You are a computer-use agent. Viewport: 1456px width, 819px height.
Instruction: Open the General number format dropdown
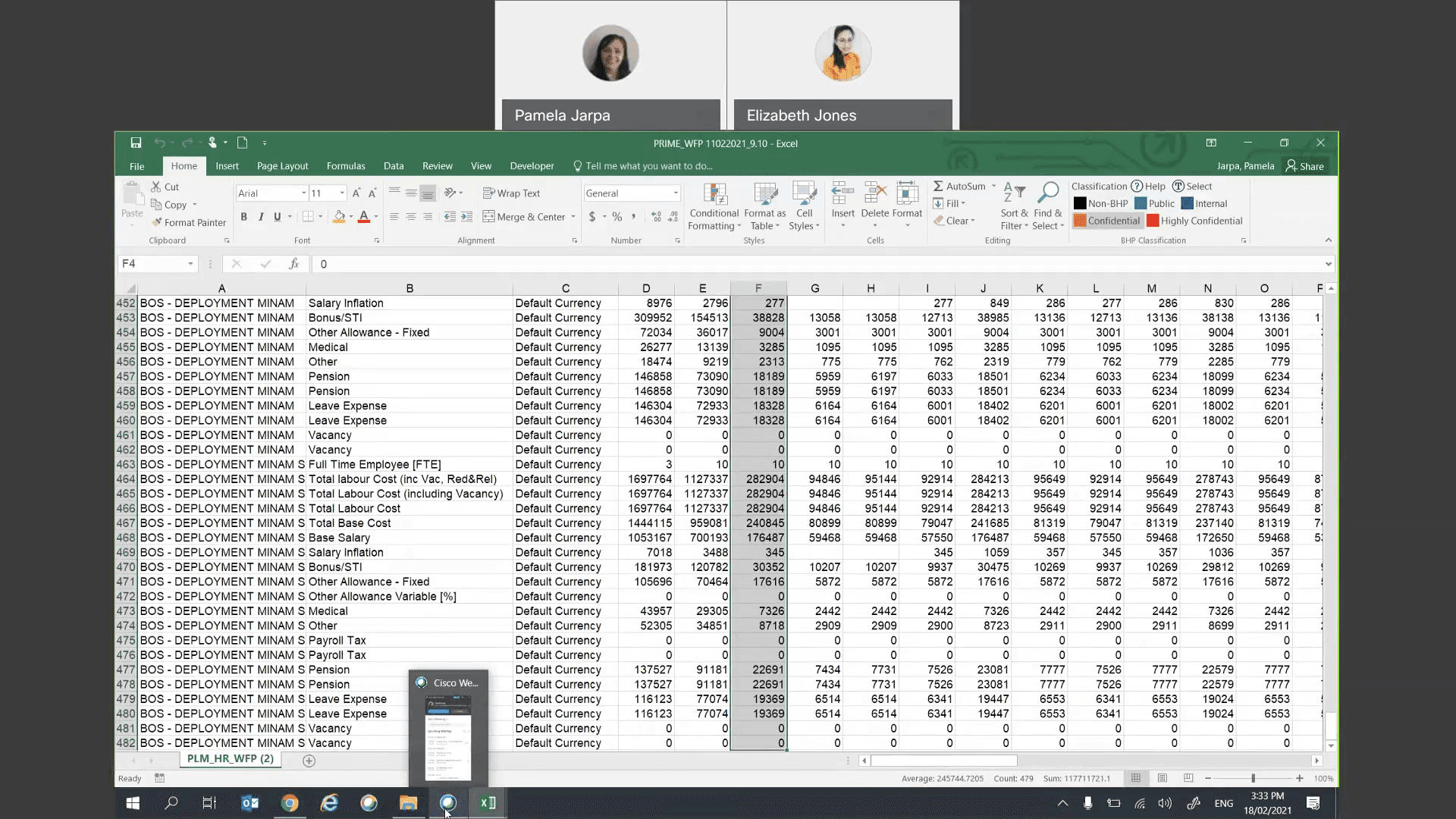pos(676,193)
